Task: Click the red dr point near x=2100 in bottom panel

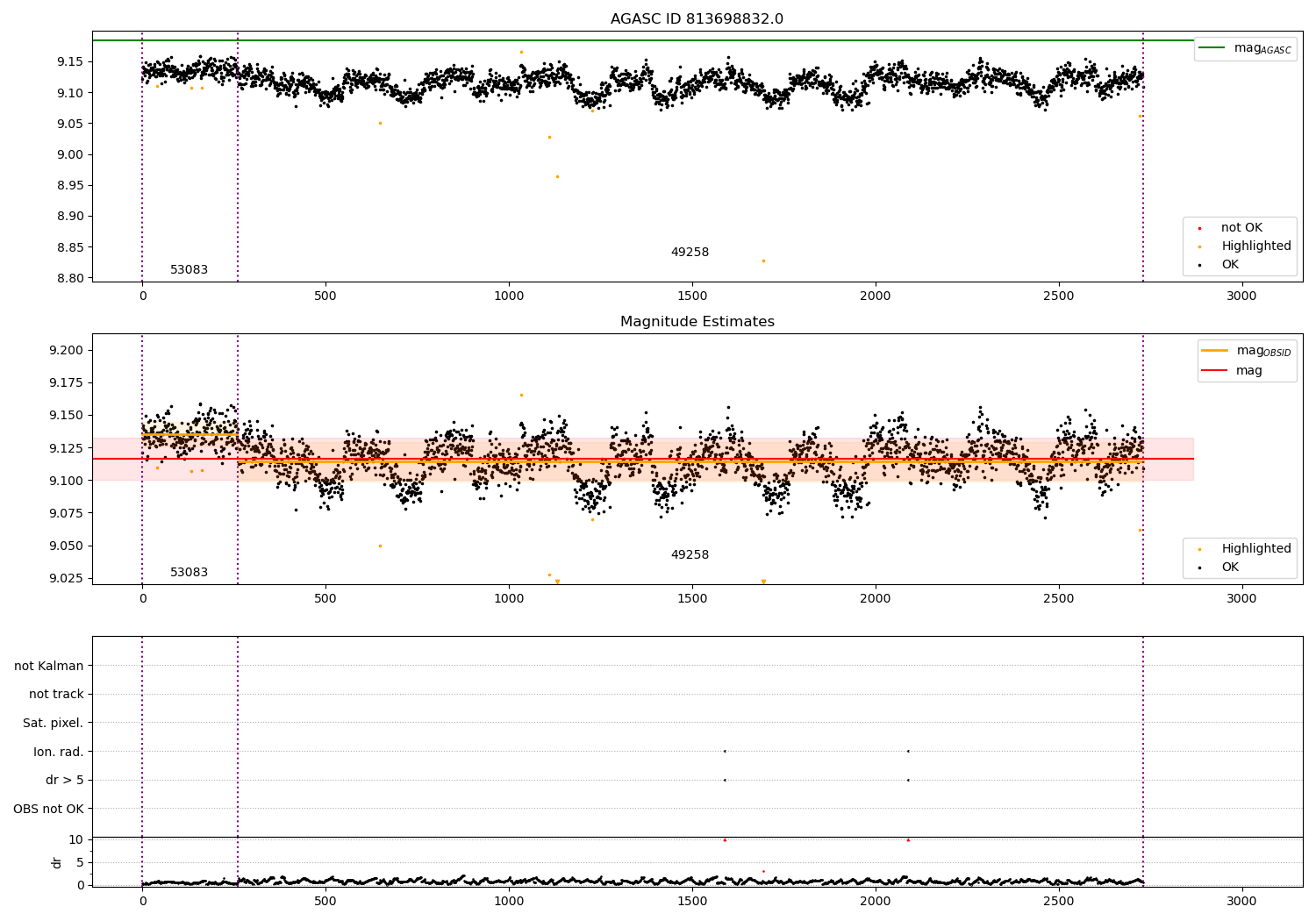Action: tap(908, 840)
